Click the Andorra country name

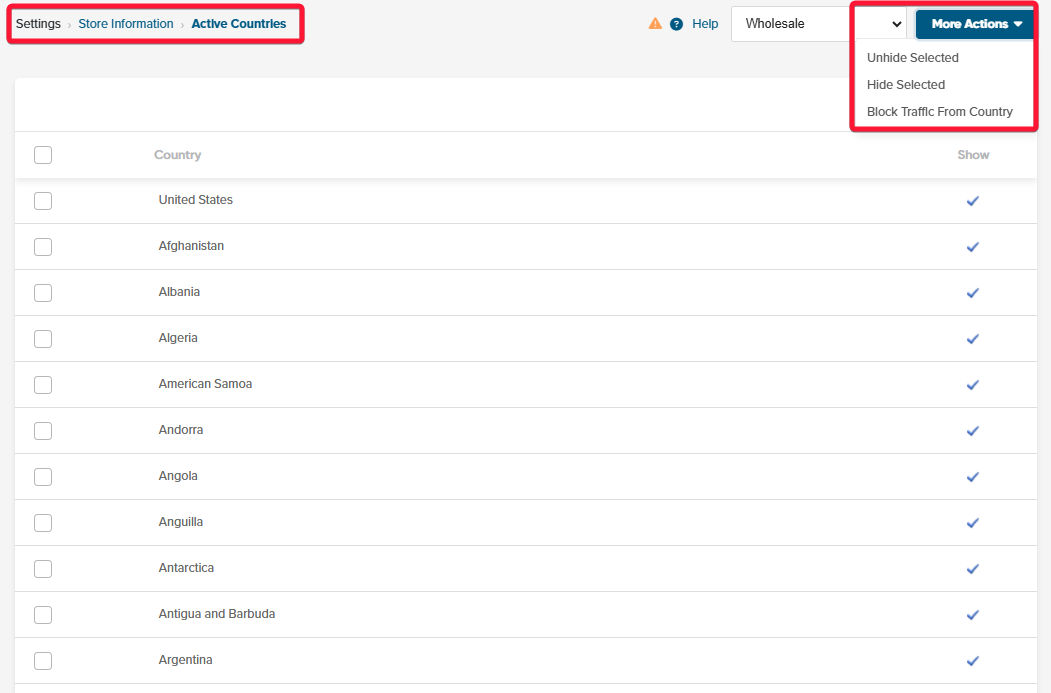point(180,430)
